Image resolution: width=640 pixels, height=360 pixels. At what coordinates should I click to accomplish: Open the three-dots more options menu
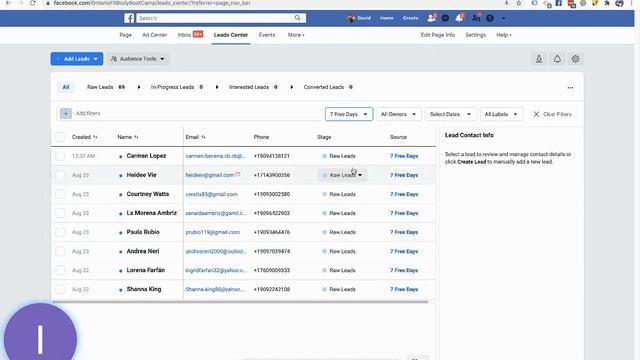point(570,87)
